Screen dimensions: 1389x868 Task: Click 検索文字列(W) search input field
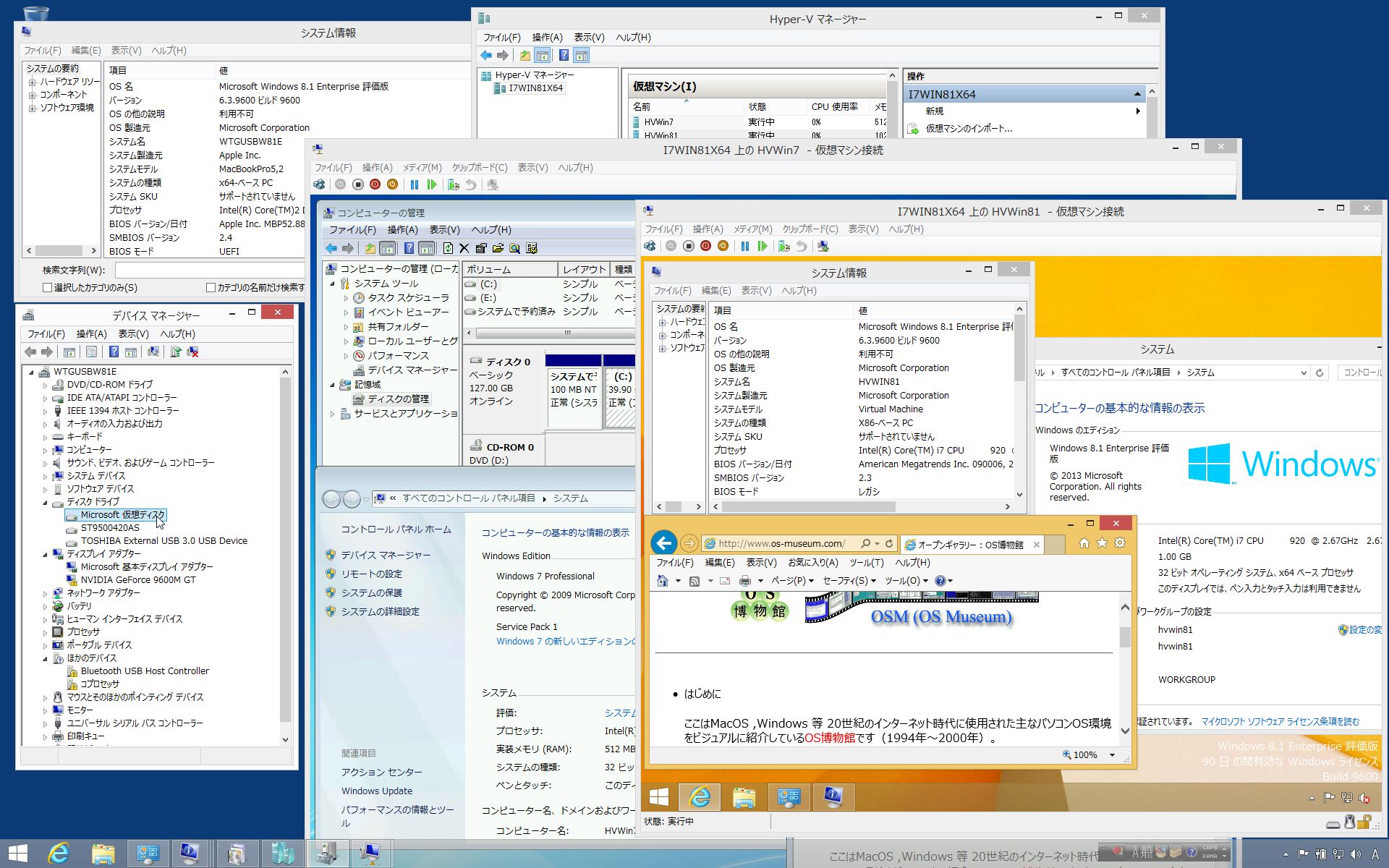point(210,270)
